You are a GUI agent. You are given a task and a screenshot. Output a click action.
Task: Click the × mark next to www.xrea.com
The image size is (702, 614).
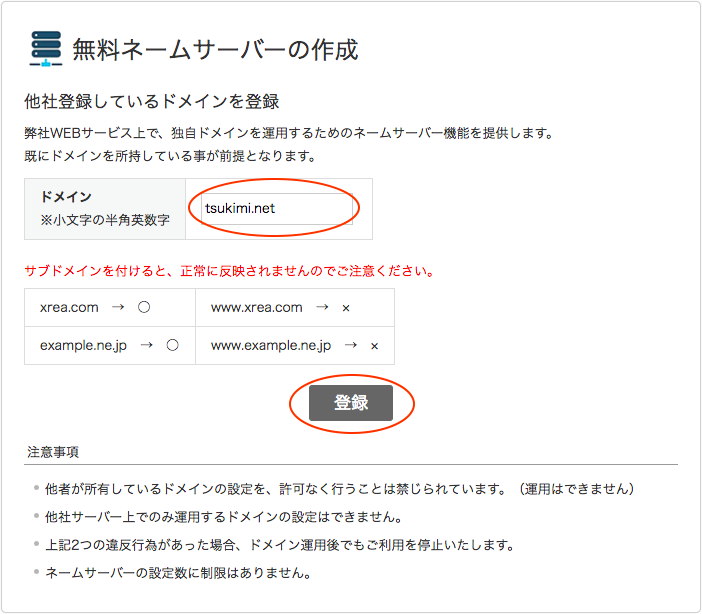point(346,309)
